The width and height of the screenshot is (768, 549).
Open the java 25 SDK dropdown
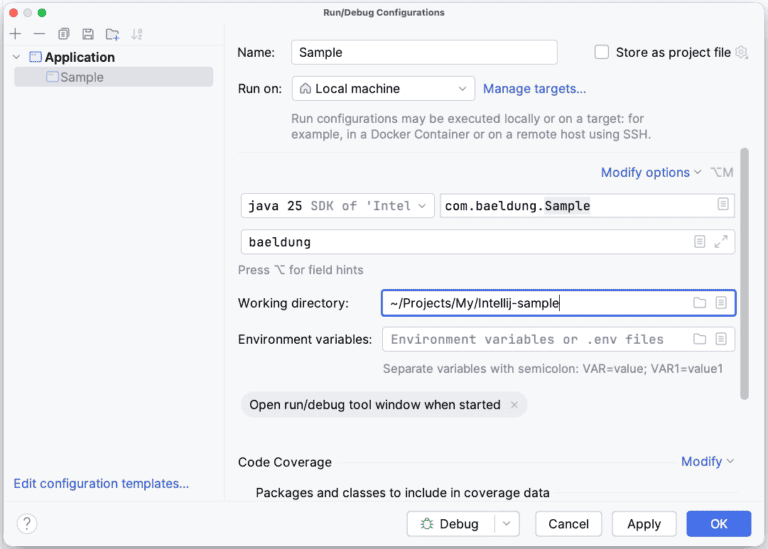tap(337, 206)
